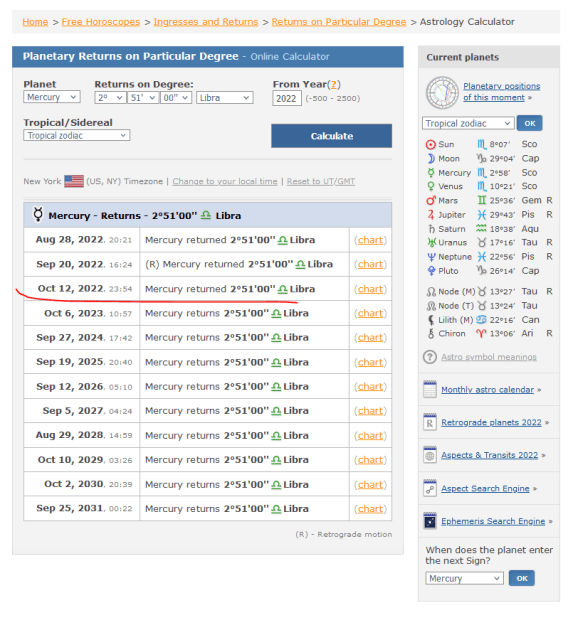Go to Ingresses and Returns breadcrumb
568x625 pixels.
click(206, 22)
